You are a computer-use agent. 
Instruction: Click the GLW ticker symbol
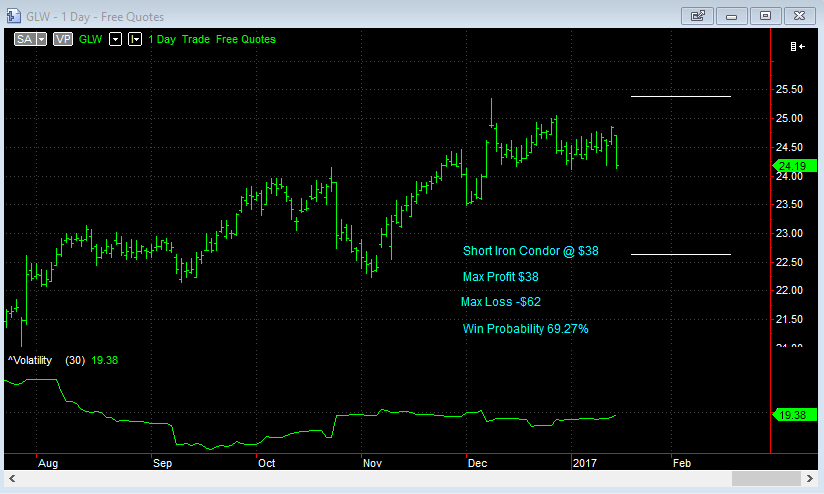pos(90,39)
